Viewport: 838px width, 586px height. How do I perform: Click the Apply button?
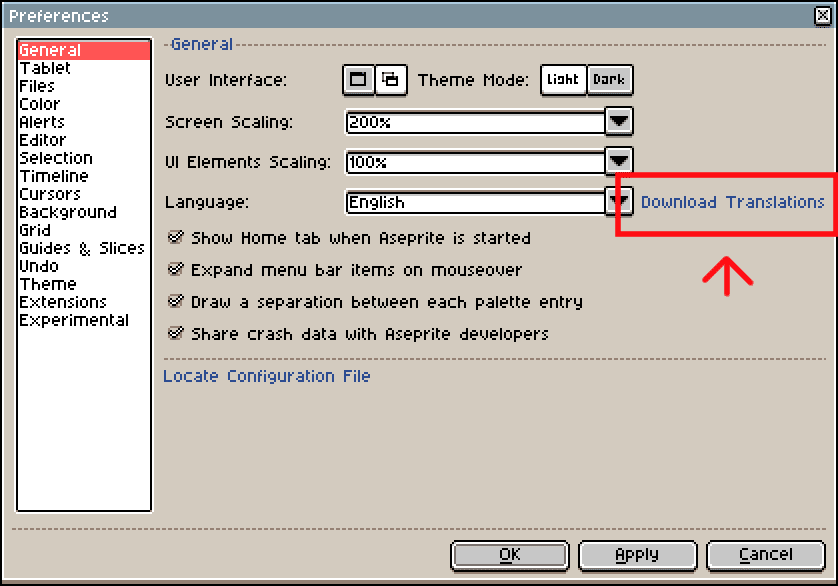point(638,556)
